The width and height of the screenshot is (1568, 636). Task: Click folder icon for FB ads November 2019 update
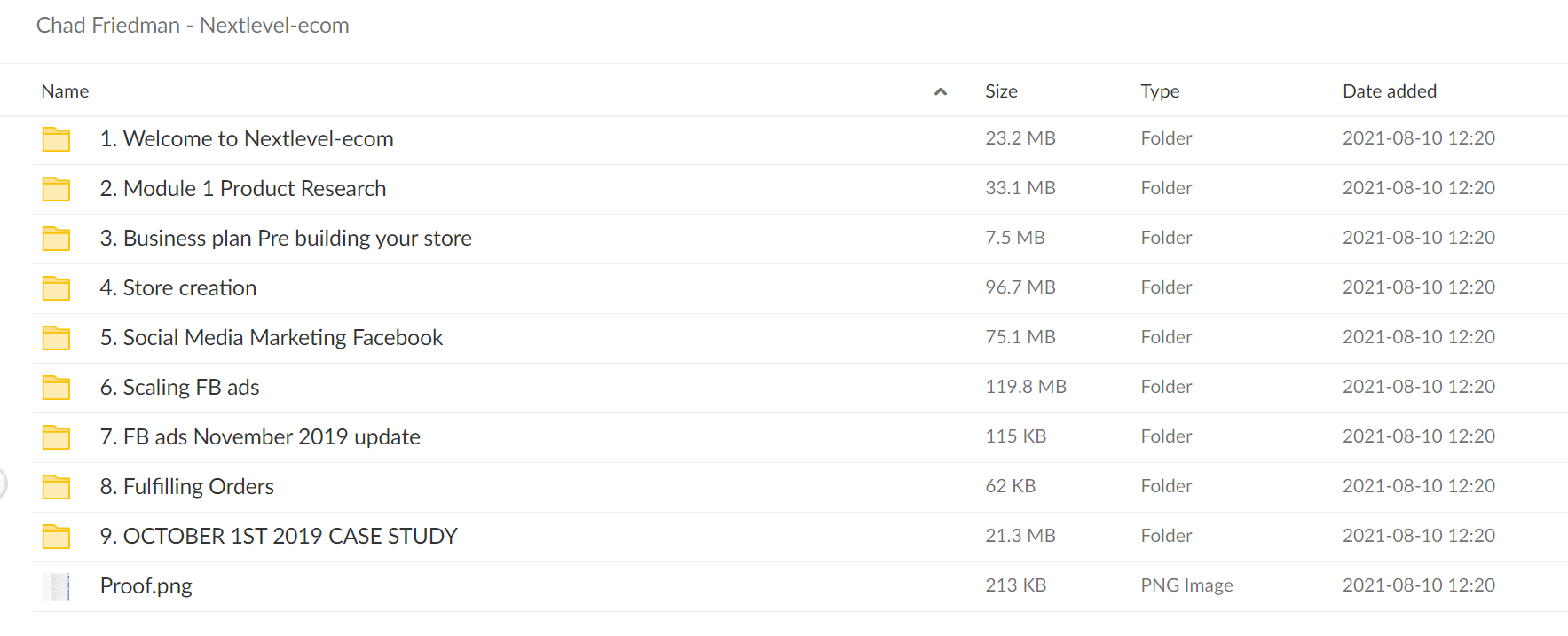(56, 437)
